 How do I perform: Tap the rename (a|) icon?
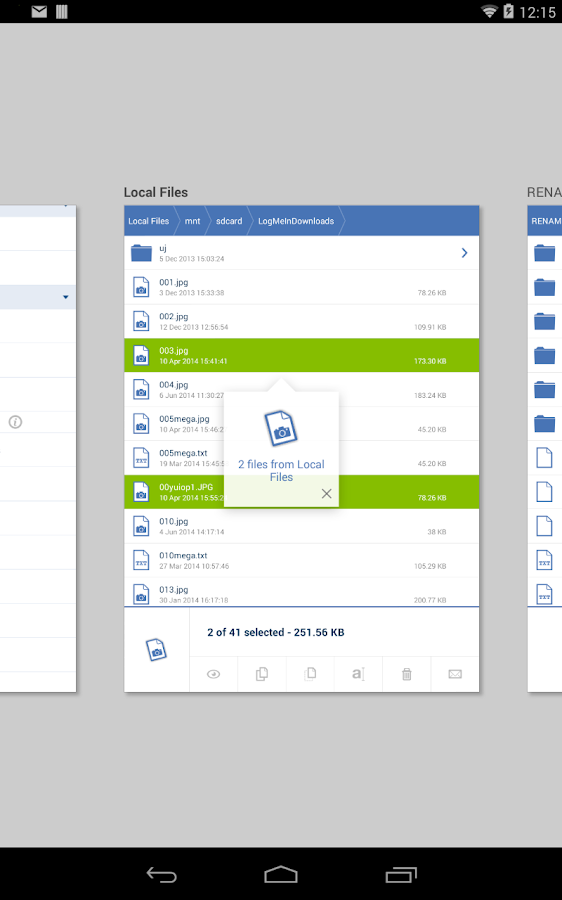(x=358, y=674)
